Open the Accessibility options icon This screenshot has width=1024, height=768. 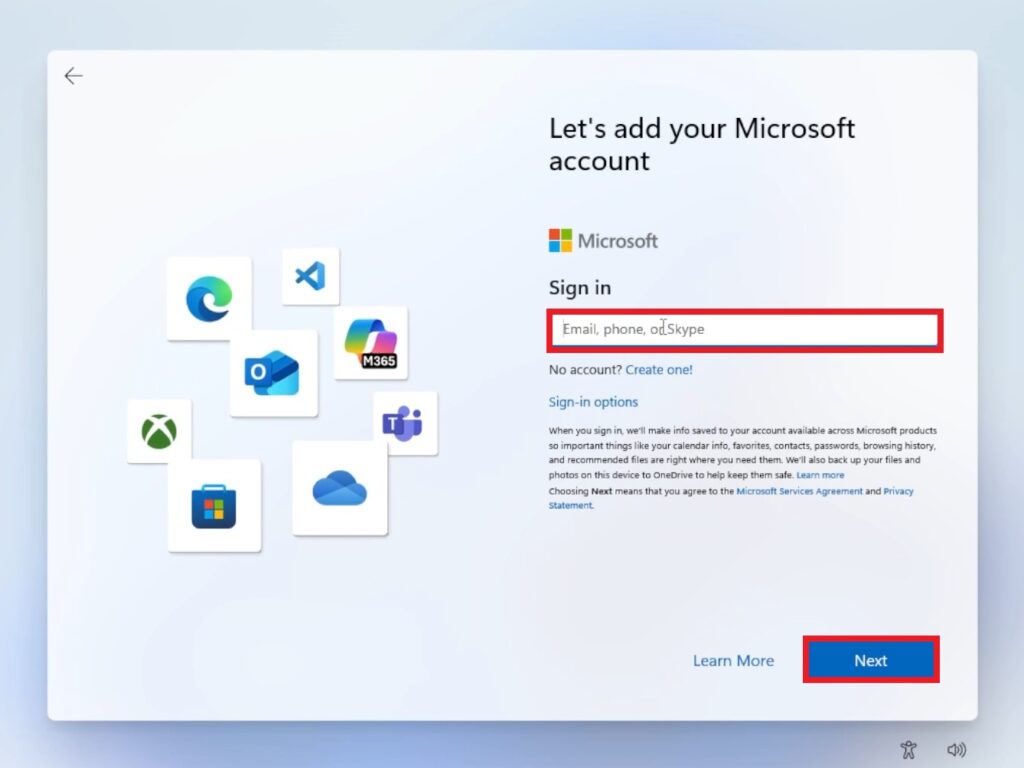908,749
